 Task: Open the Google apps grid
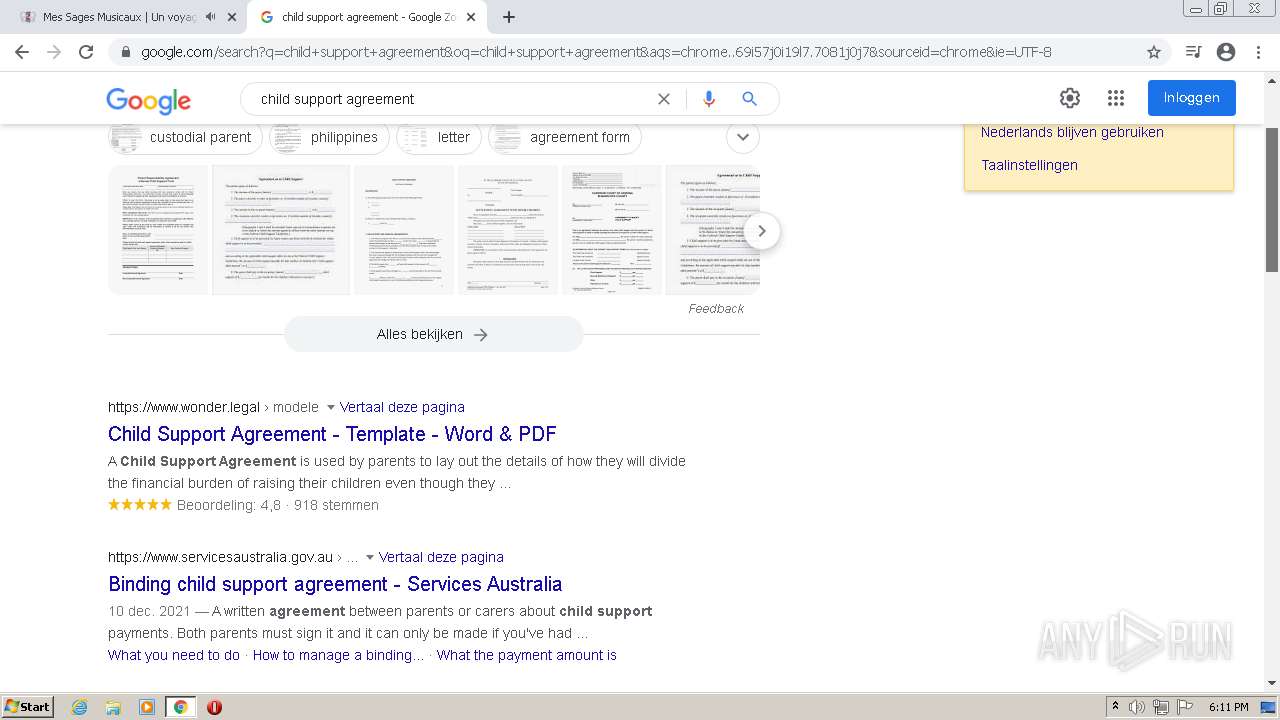1116,98
